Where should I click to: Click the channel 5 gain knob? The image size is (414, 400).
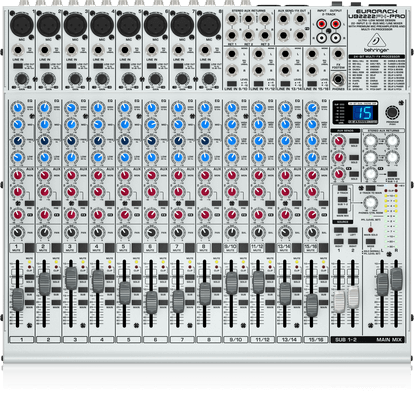coord(129,79)
